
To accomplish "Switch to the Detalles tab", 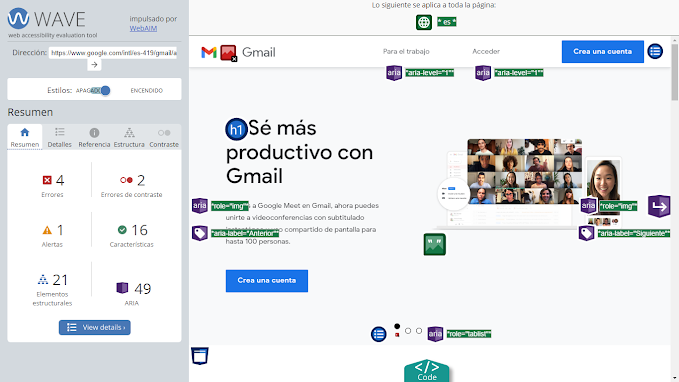I will coord(59,137).
